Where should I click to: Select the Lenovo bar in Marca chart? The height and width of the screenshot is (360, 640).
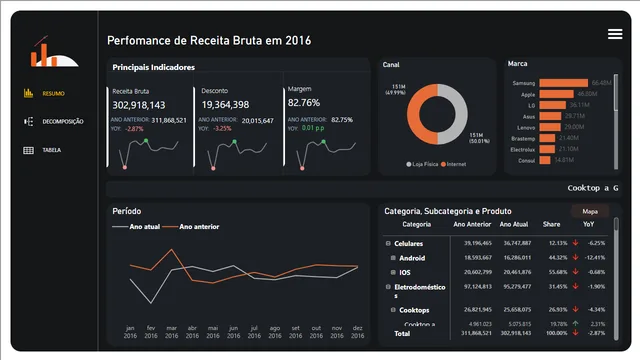coord(550,127)
